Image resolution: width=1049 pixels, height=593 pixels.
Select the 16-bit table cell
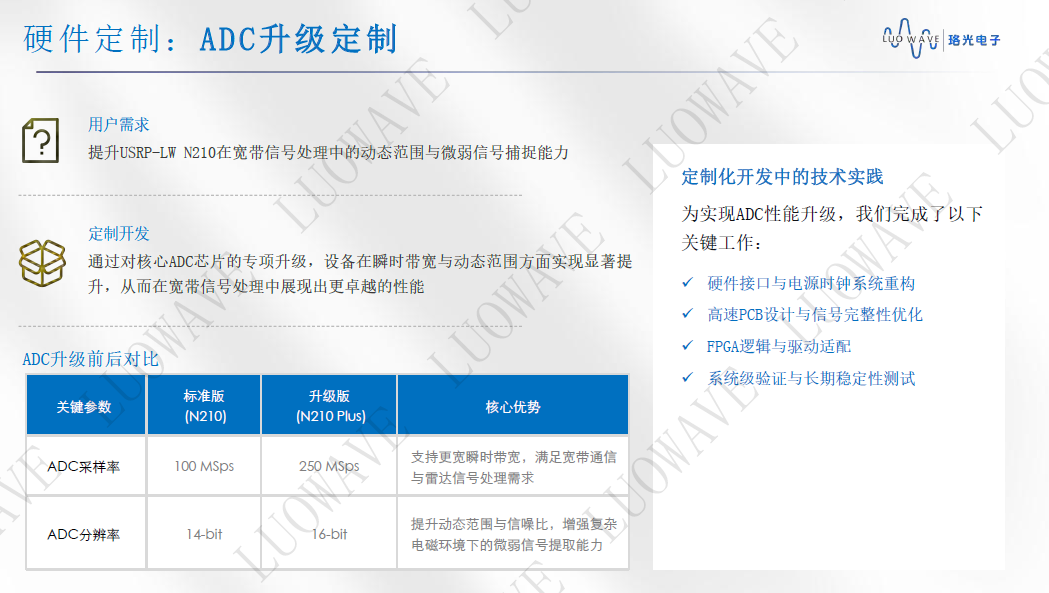tap(329, 534)
